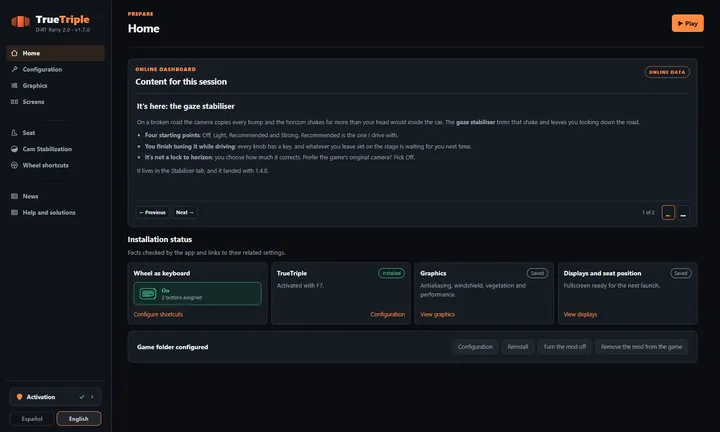The image size is (720, 432).
Task: Click the Saved badge on Graphics card
Action: coord(537,273)
